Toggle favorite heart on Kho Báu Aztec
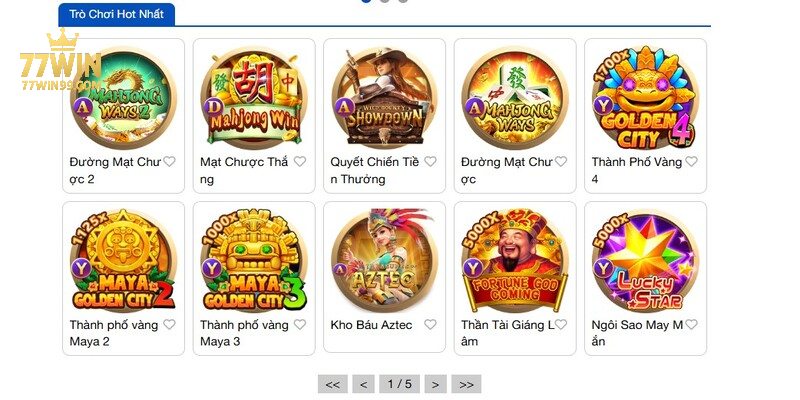 click(x=431, y=324)
